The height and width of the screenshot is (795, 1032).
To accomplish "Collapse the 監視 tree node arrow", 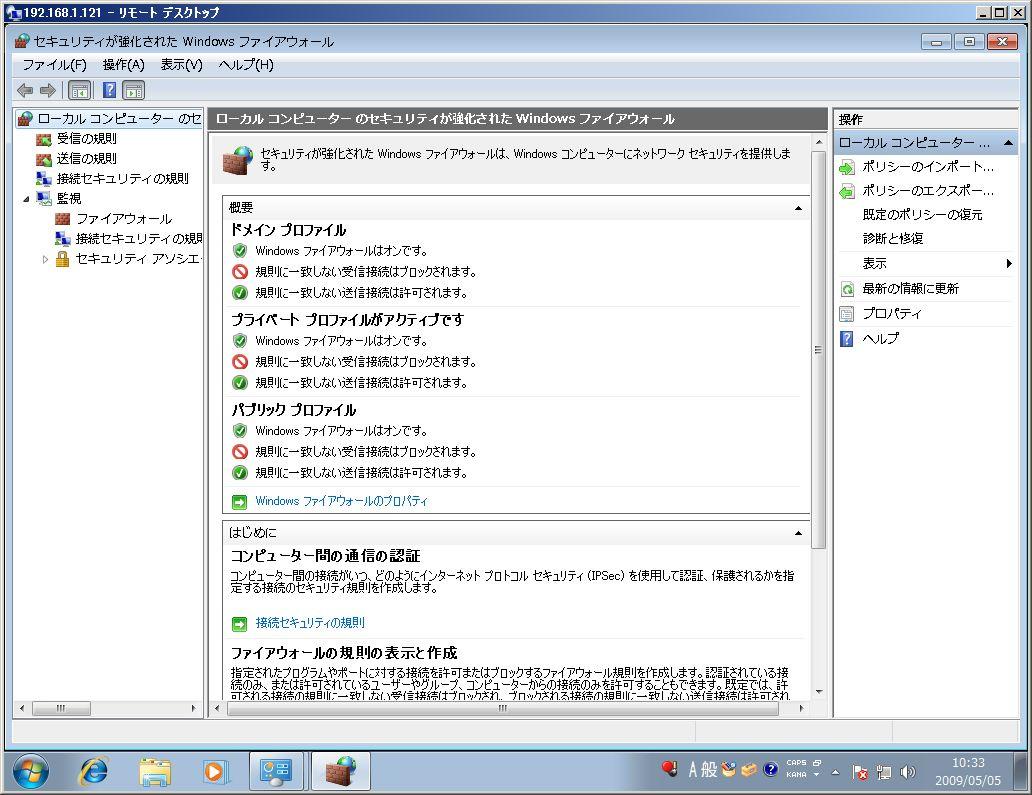I will (26, 198).
